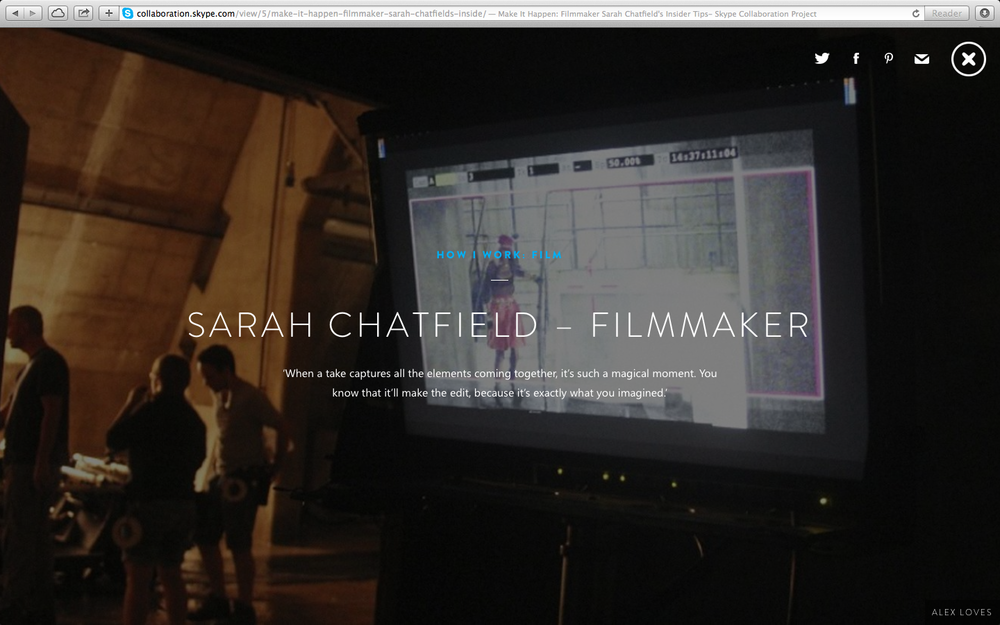The image size is (1000, 625).
Task: Open a new tab with the plus button
Action: [x=107, y=13]
